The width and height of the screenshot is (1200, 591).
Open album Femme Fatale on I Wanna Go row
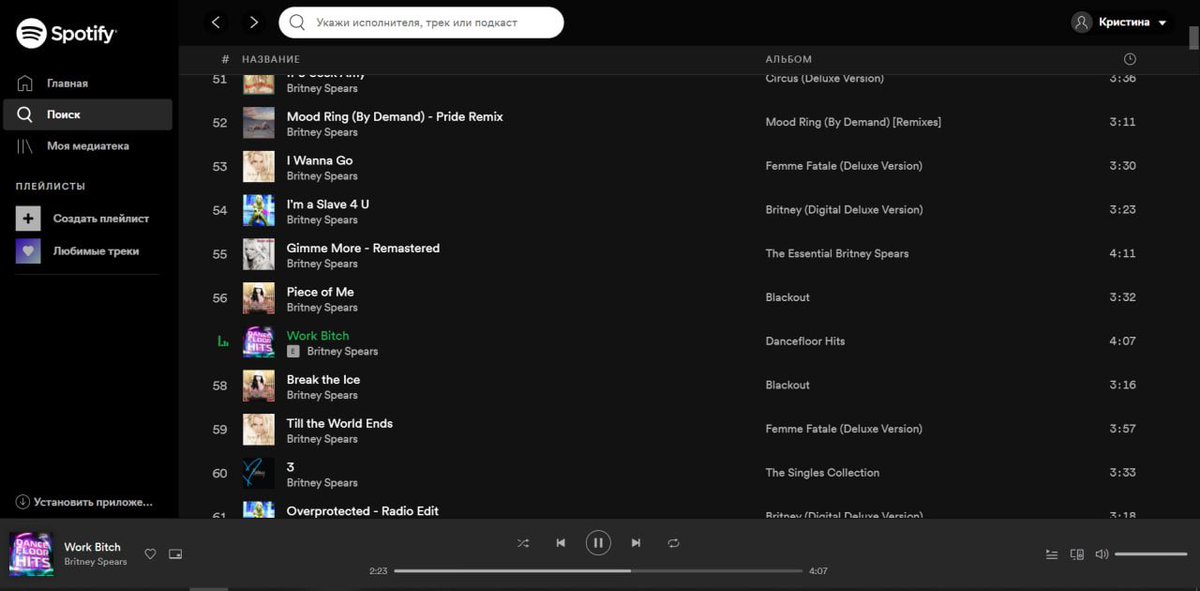coord(844,166)
